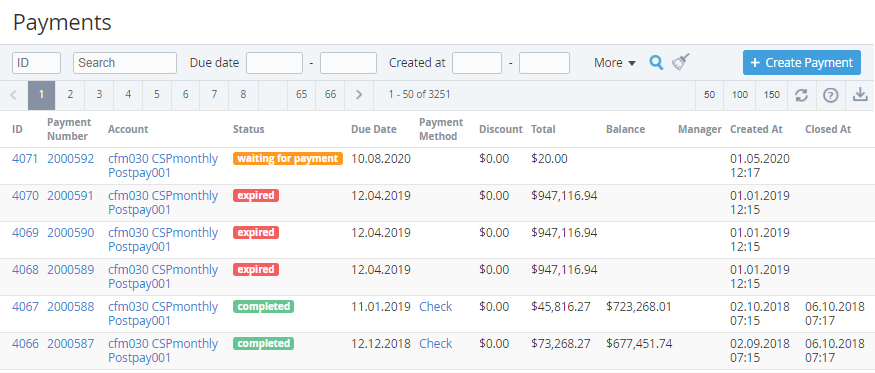
Task: Expand the More filters dropdown
Action: pyautogui.click(x=614, y=63)
